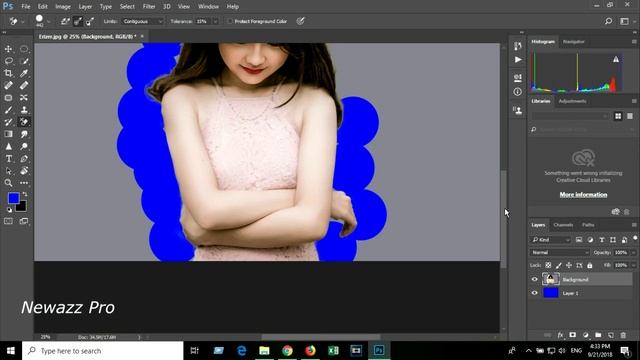The height and width of the screenshot is (360, 640).
Task: Select the Elliptical Marquee tool
Action: coord(24,49)
